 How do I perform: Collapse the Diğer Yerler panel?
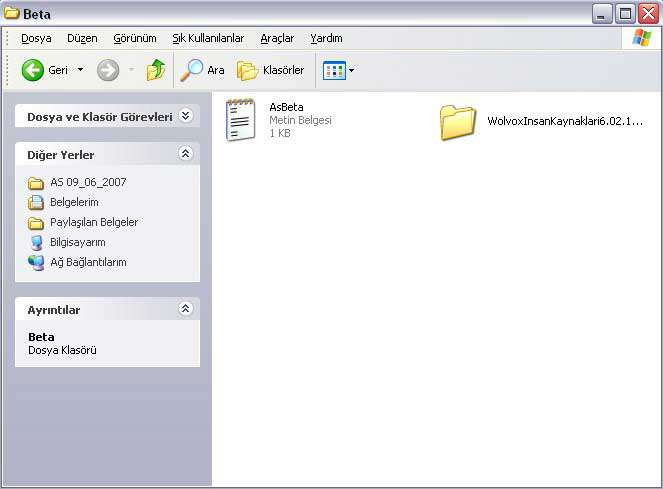click(185, 153)
